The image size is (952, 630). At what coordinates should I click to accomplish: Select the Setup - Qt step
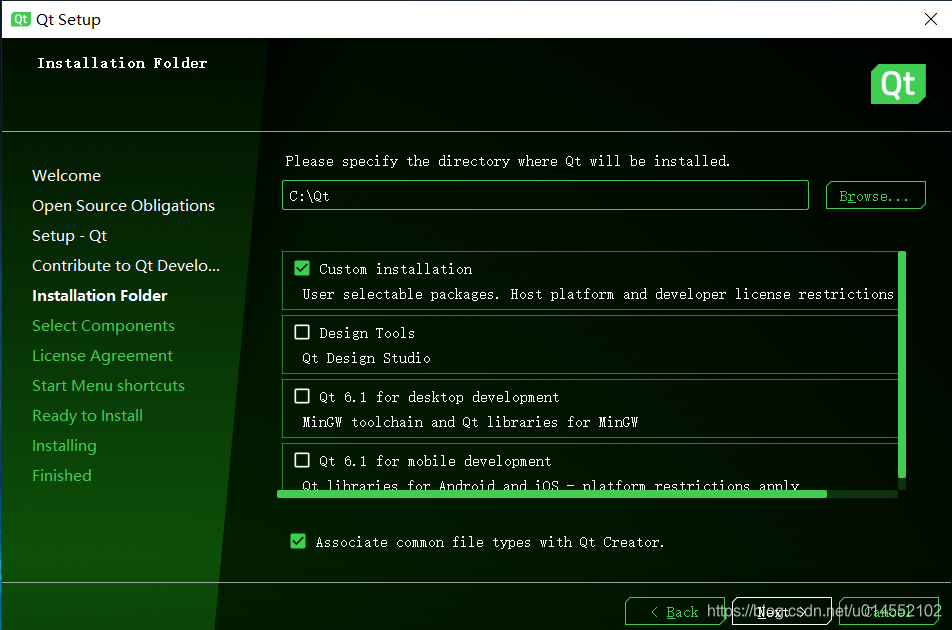click(69, 235)
